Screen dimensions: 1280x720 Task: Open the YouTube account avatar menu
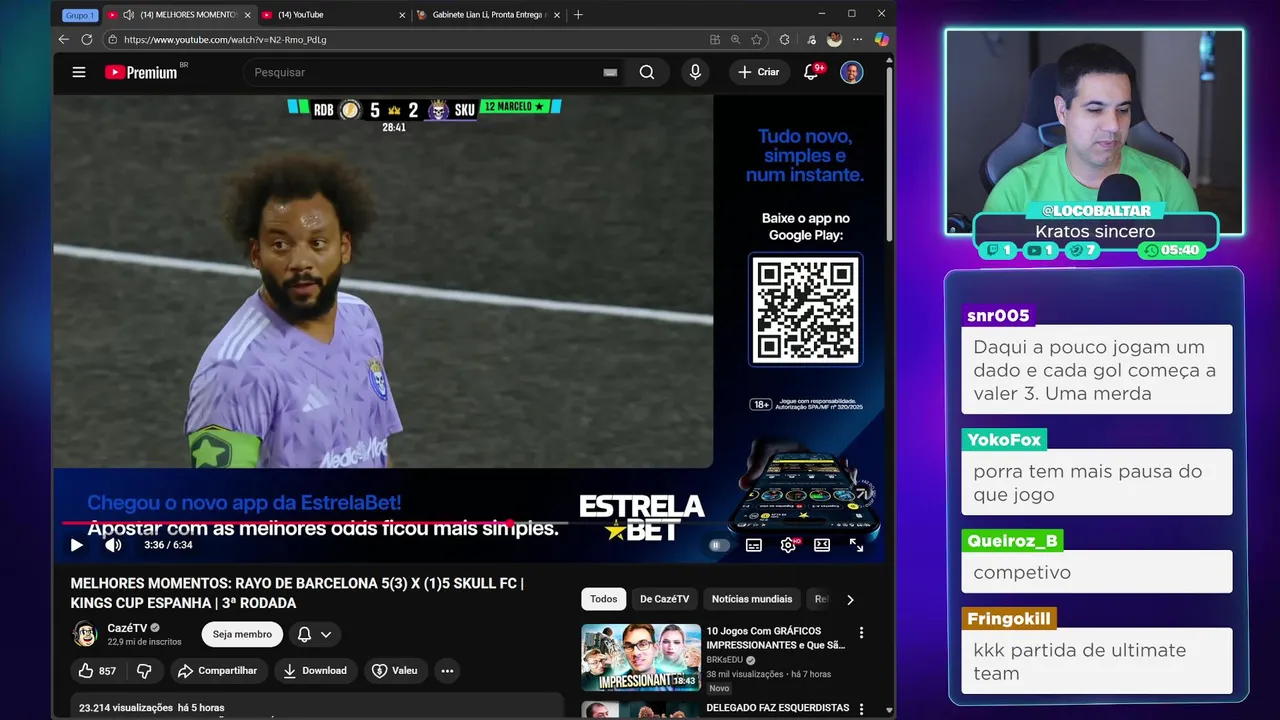click(852, 72)
